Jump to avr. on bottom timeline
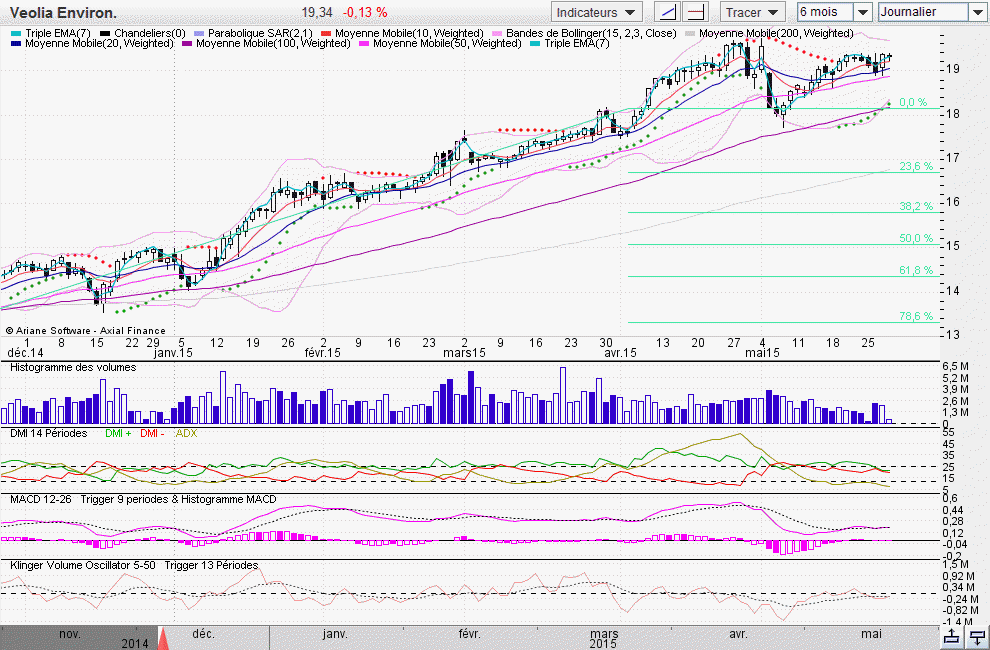 (737, 634)
